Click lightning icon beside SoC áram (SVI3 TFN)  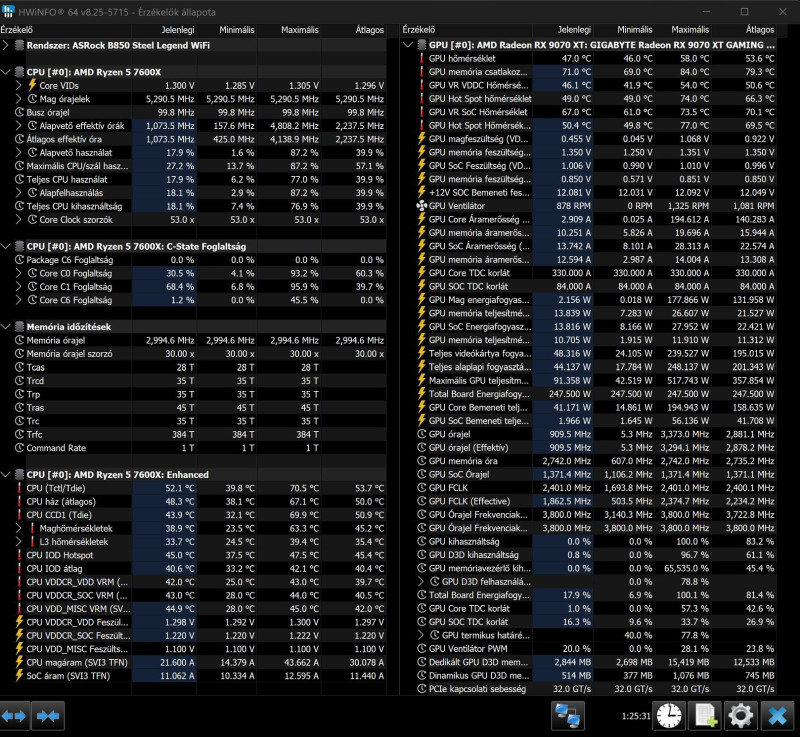[19, 675]
